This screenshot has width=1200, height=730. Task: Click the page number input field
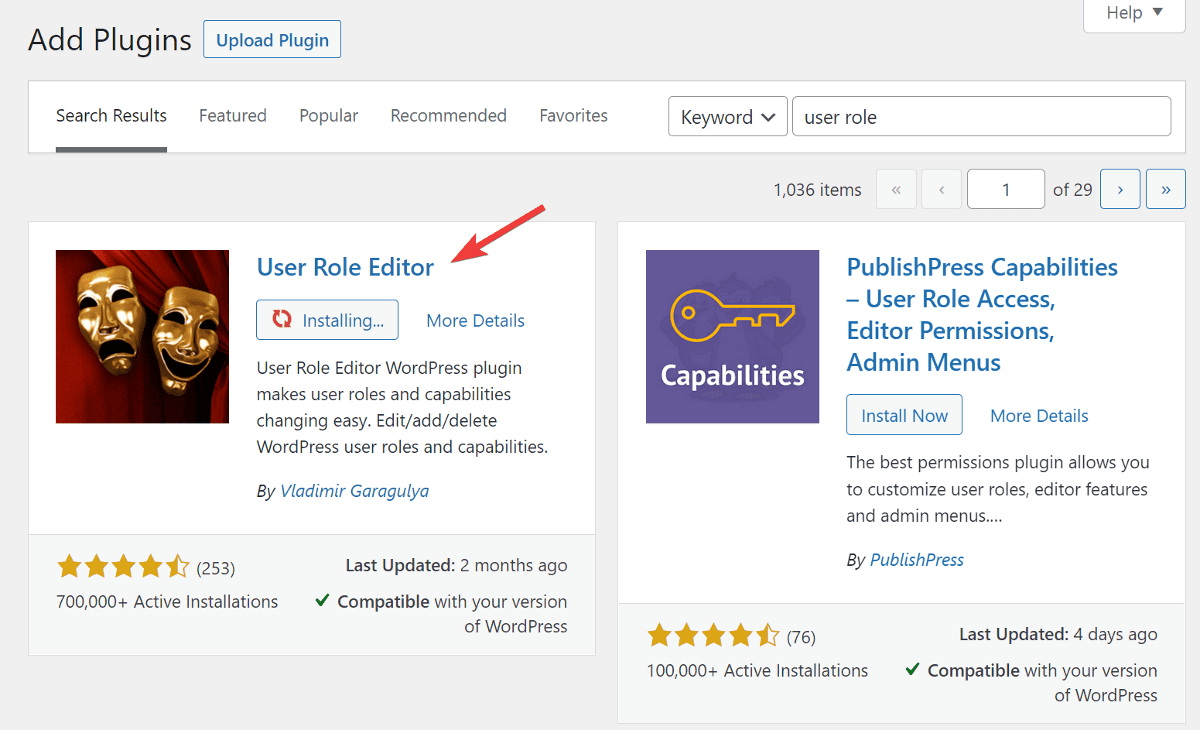point(1005,188)
